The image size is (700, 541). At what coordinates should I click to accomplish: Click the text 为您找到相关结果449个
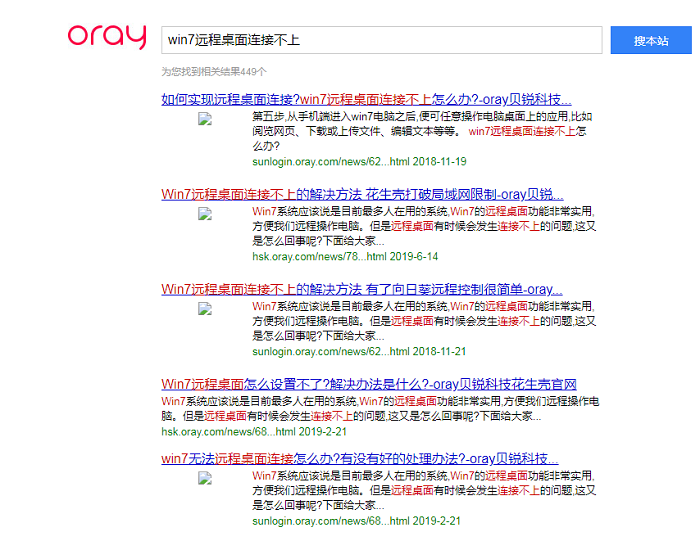click(214, 71)
